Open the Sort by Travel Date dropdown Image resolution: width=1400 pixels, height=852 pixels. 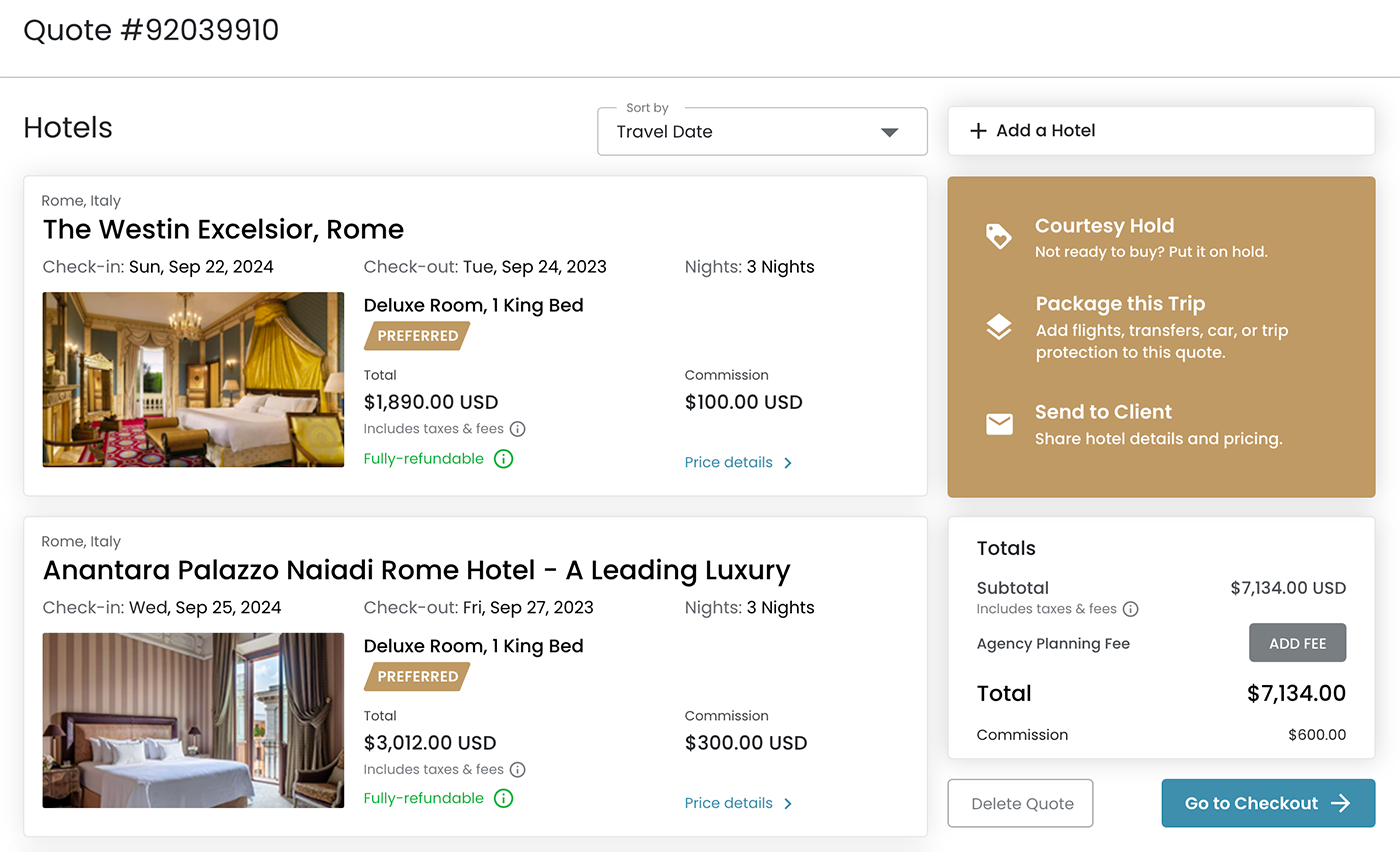click(762, 132)
